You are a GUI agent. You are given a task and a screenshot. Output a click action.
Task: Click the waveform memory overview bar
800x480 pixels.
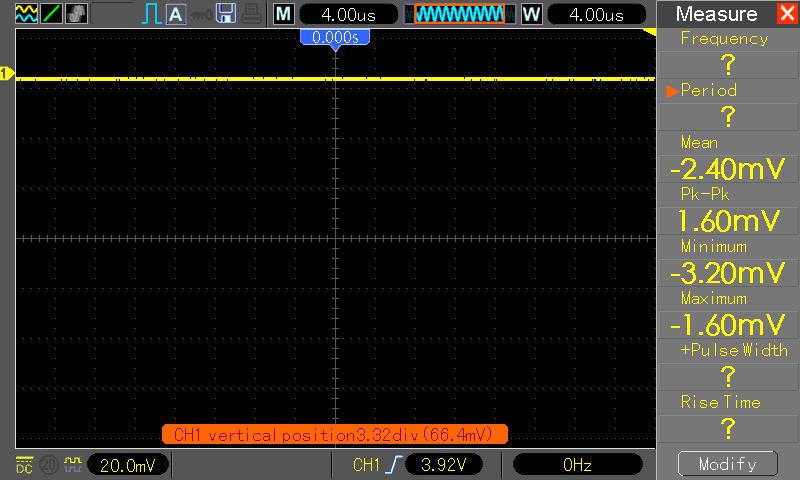[x=460, y=14]
